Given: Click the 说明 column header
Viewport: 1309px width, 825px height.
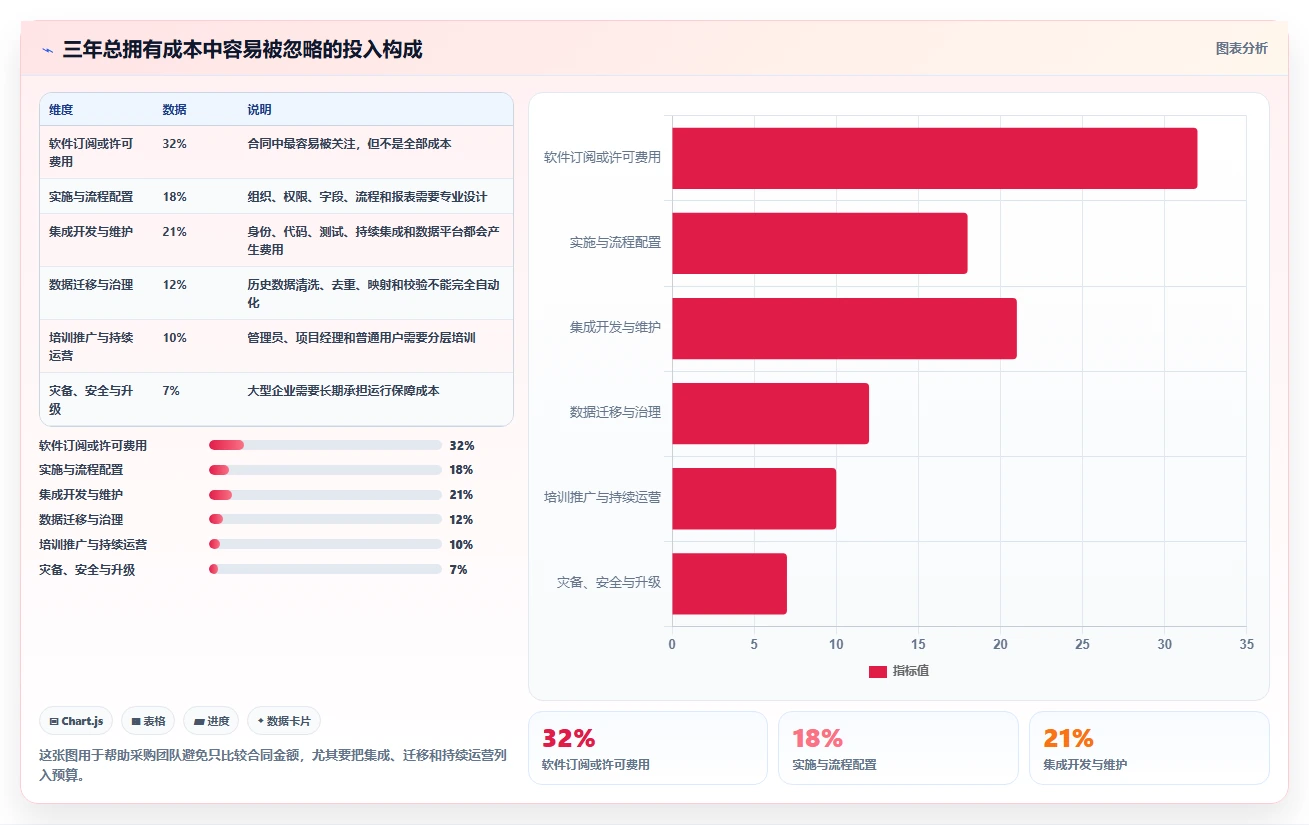Looking at the screenshot, I should click(259, 110).
